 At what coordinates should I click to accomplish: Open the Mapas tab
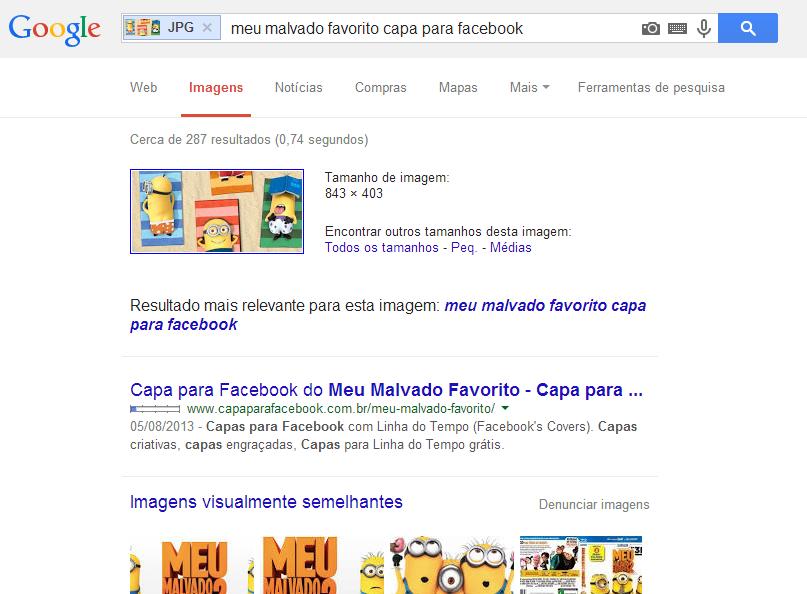pos(458,88)
